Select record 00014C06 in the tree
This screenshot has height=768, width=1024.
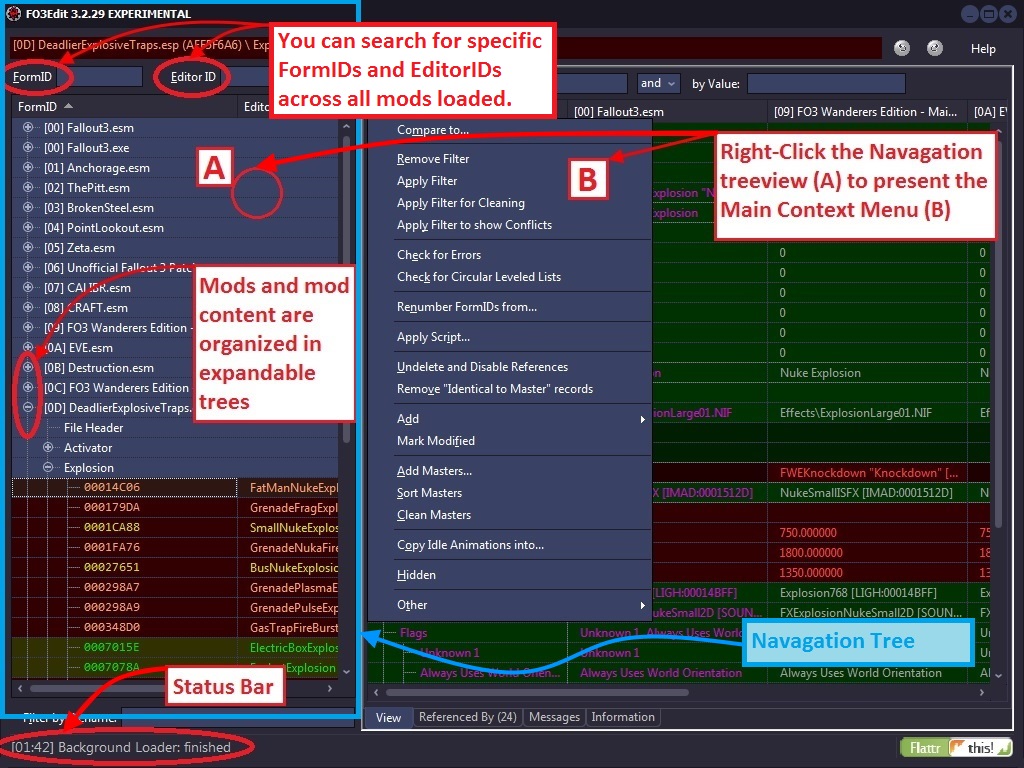(x=112, y=487)
